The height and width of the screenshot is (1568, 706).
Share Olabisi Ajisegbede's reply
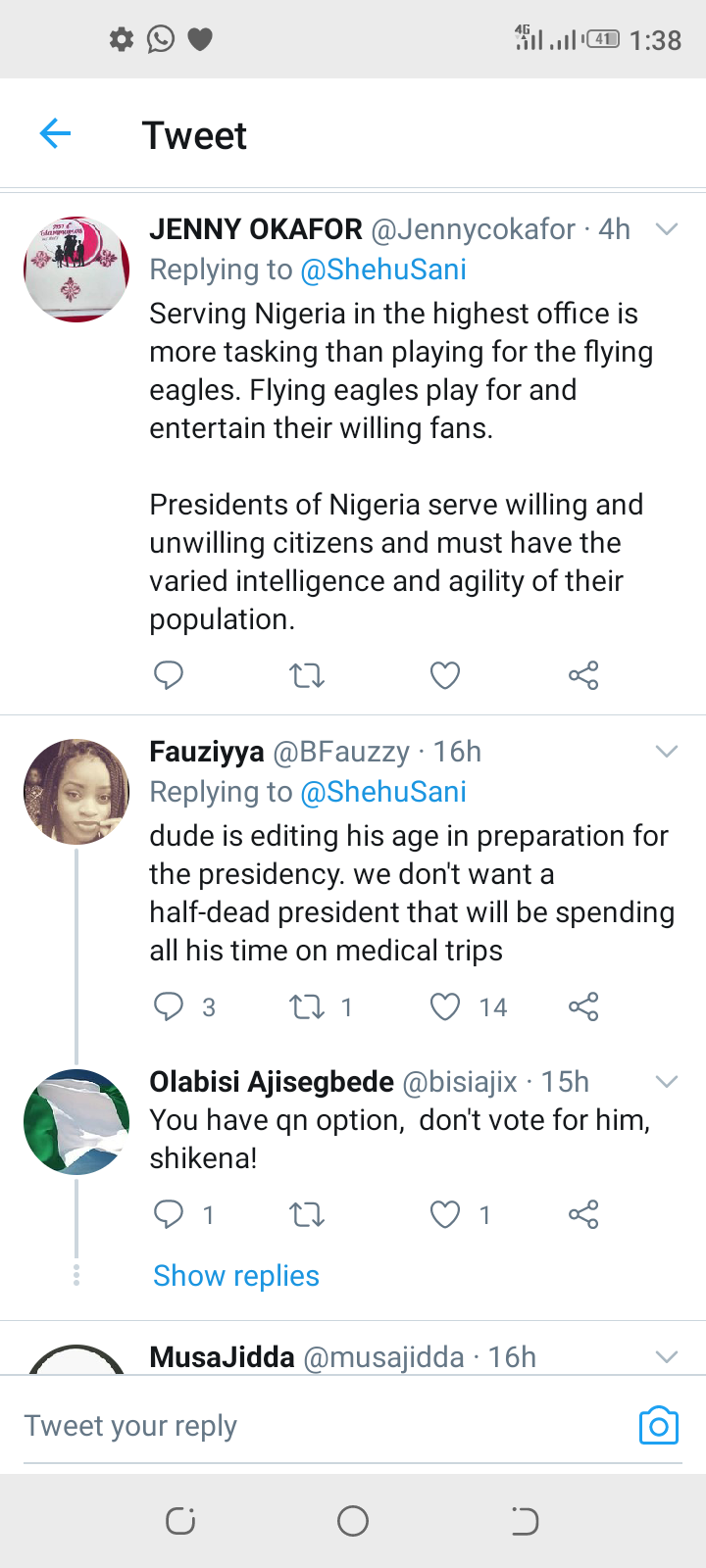point(583,1215)
